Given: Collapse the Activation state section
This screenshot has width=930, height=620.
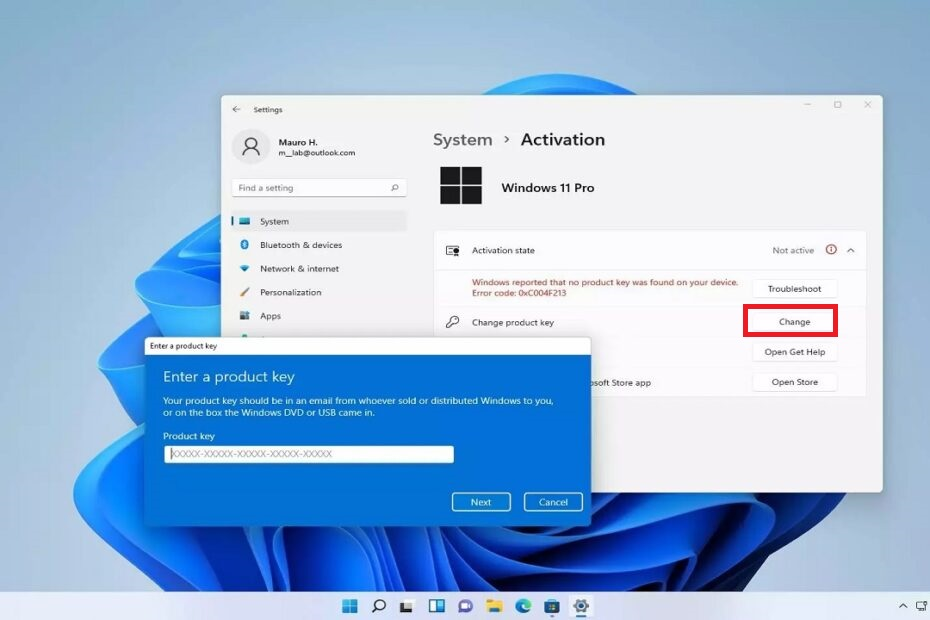Looking at the screenshot, I should tap(851, 250).
